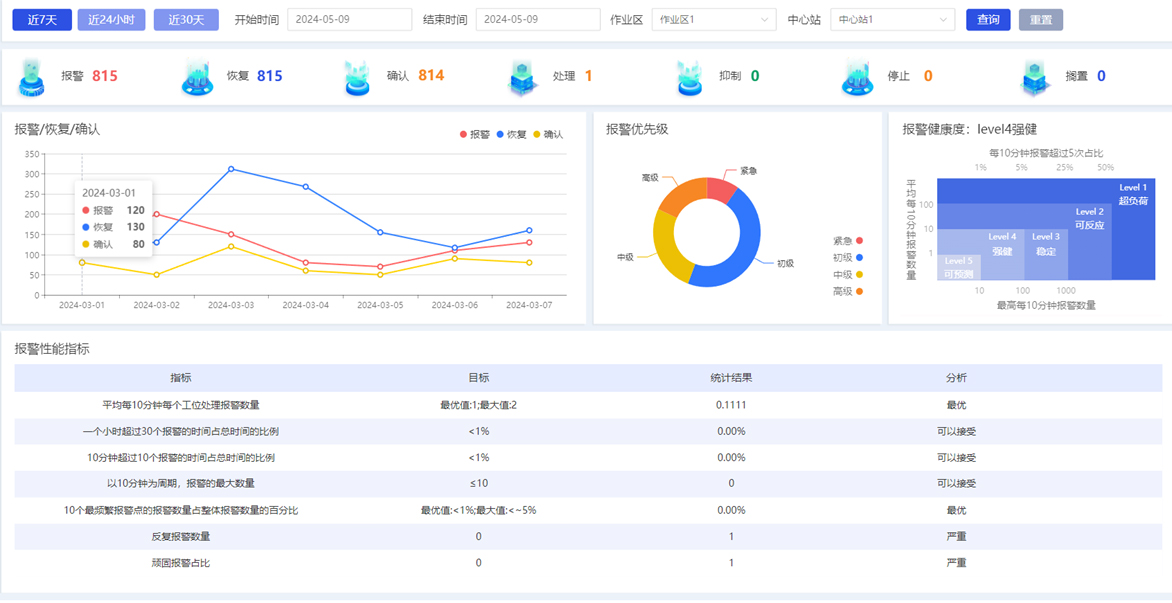Viewport: 1172px width, 603px height.
Task: Expand the 中心站 dropdown
Action: 892,20
